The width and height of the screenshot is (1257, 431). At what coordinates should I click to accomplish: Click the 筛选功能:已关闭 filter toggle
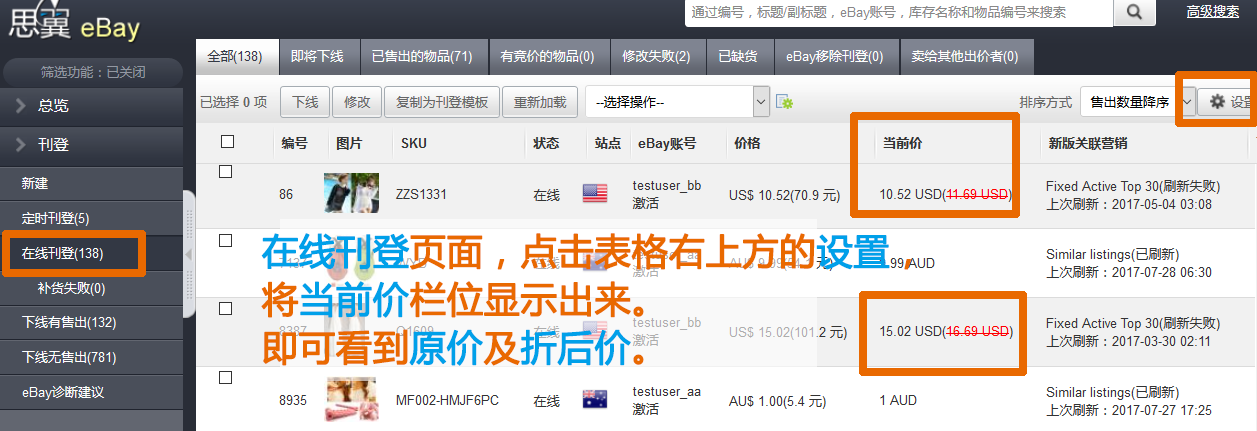[92, 72]
